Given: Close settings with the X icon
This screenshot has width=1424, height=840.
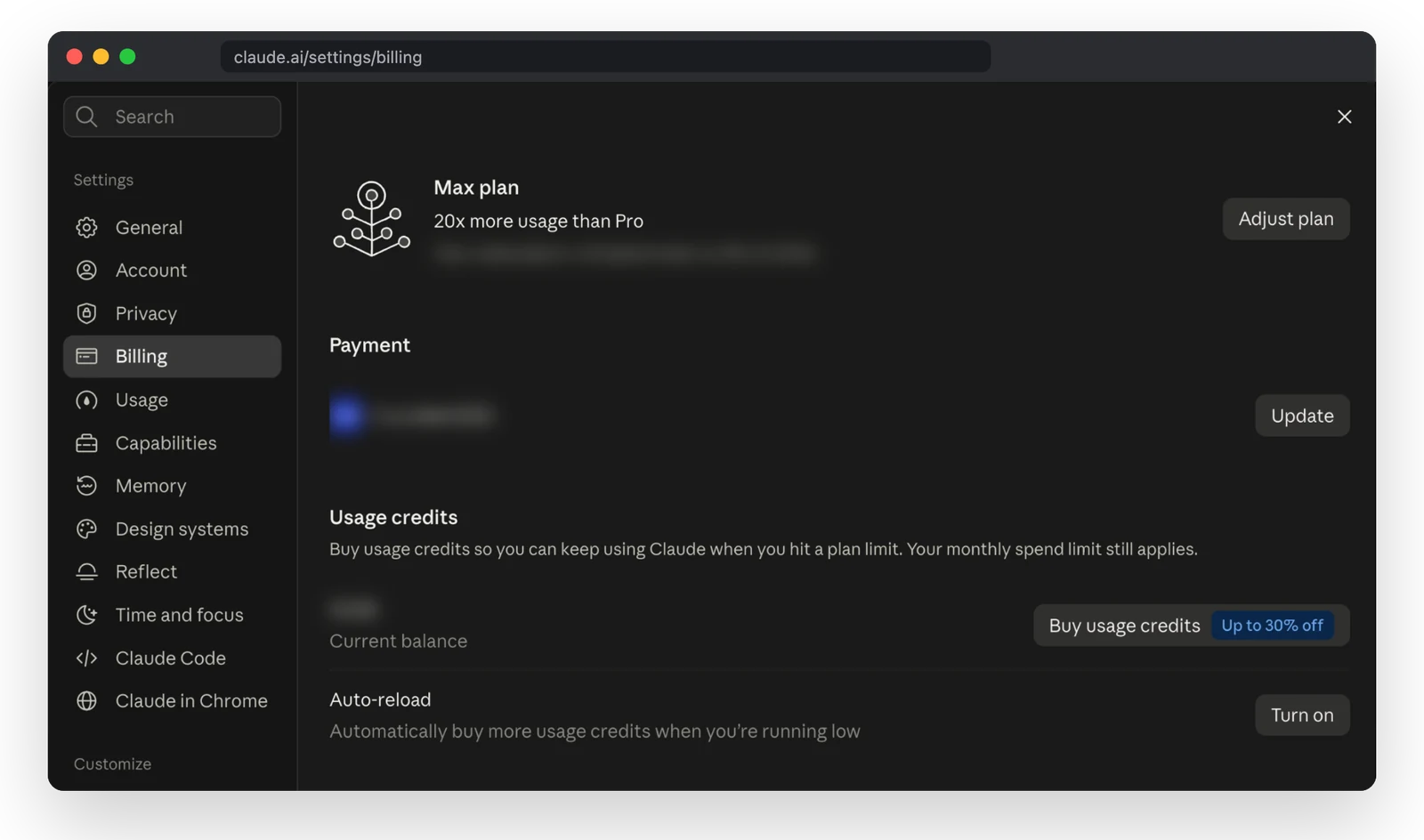Looking at the screenshot, I should click(x=1344, y=117).
